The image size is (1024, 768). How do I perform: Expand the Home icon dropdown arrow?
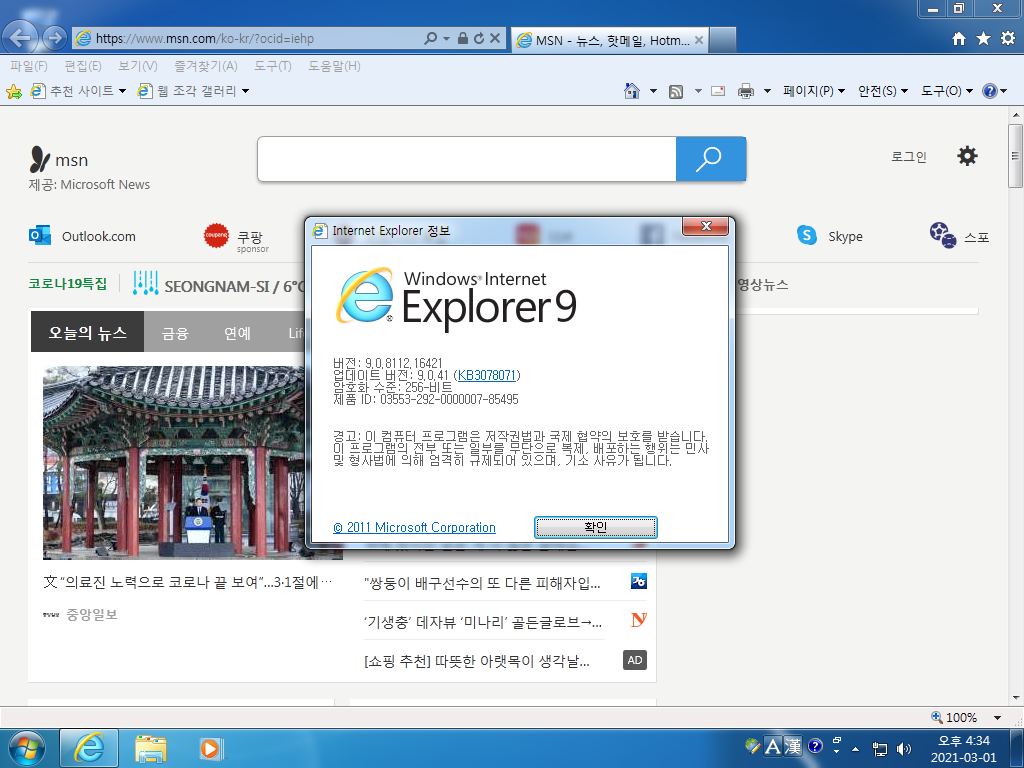pyautogui.click(x=653, y=91)
